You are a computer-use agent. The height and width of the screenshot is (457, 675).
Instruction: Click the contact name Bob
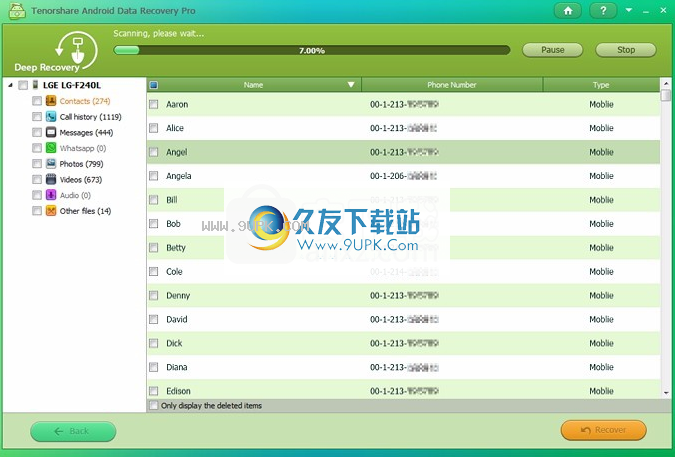point(173,224)
